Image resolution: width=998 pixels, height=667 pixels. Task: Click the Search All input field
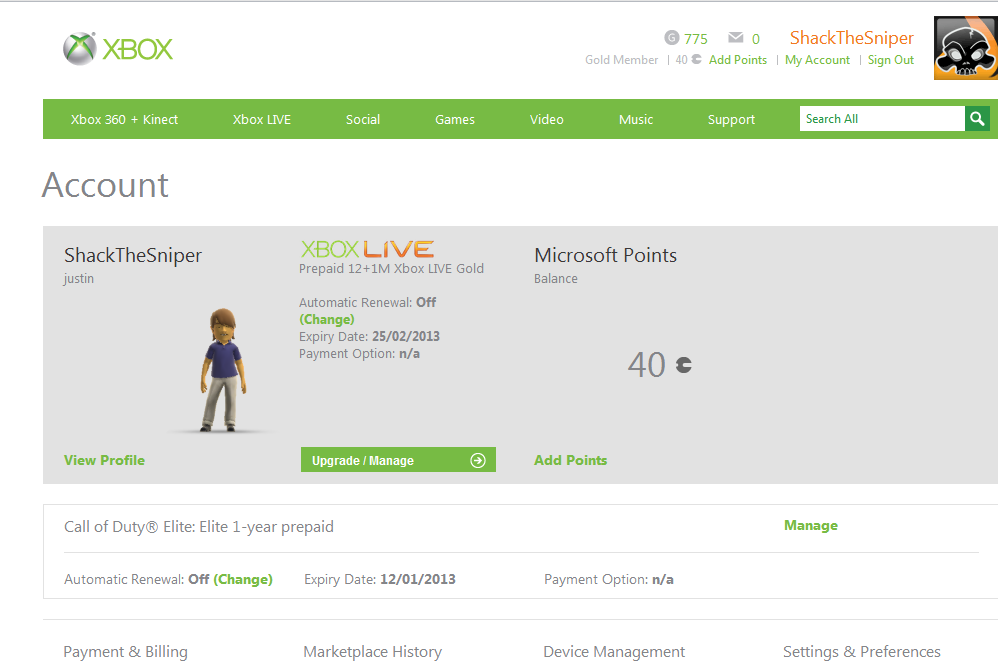(x=882, y=118)
